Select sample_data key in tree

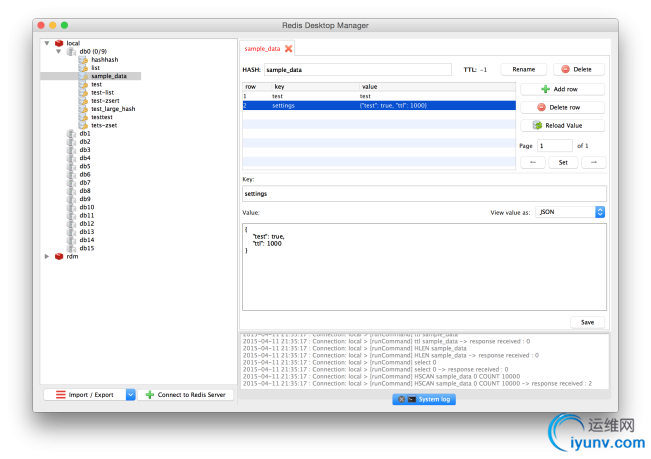tap(109, 76)
